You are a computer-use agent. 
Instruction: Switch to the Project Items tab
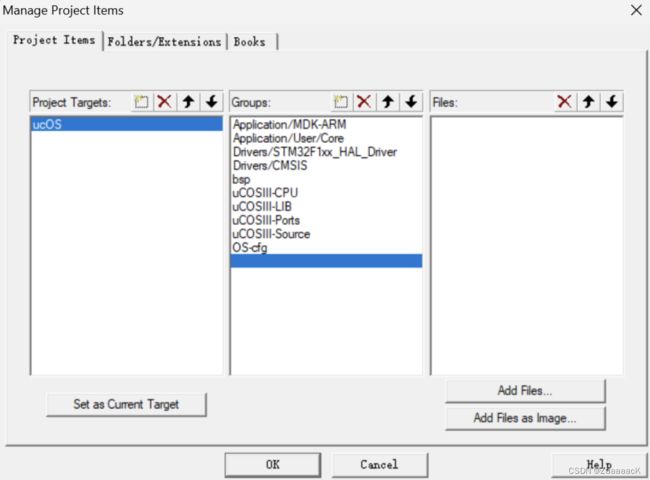[54, 40]
